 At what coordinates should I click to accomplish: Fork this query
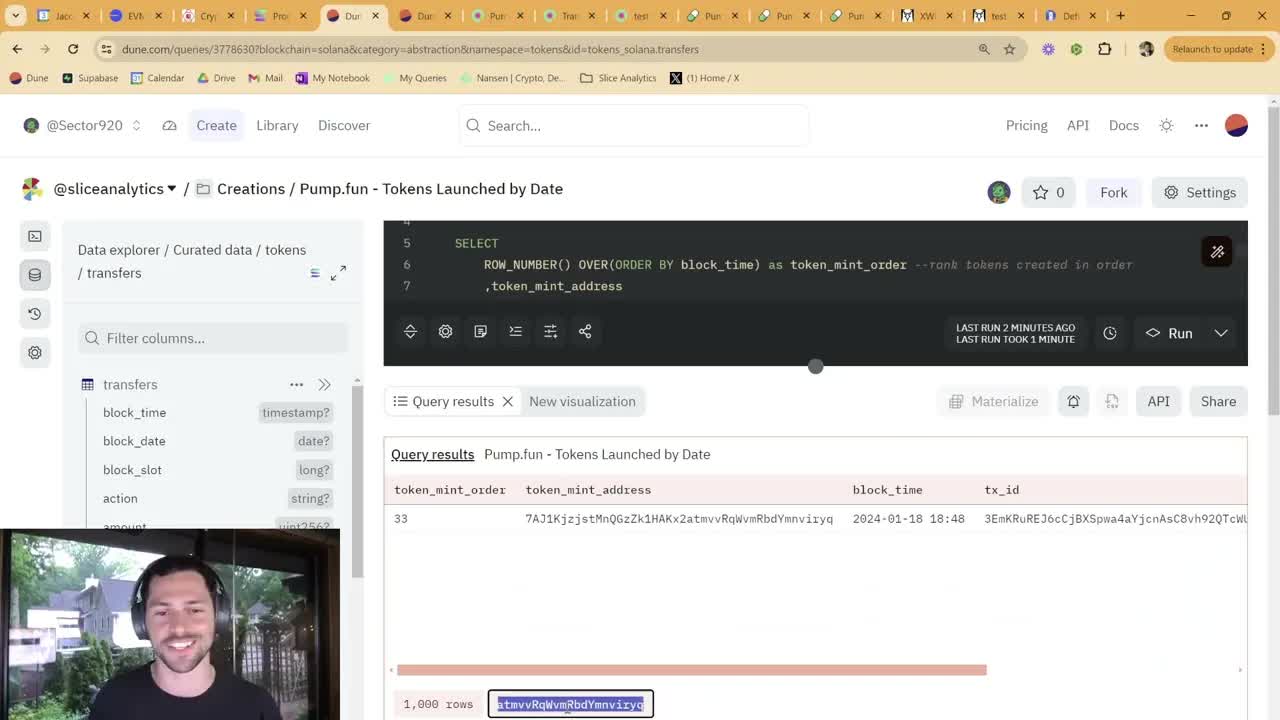click(1113, 192)
